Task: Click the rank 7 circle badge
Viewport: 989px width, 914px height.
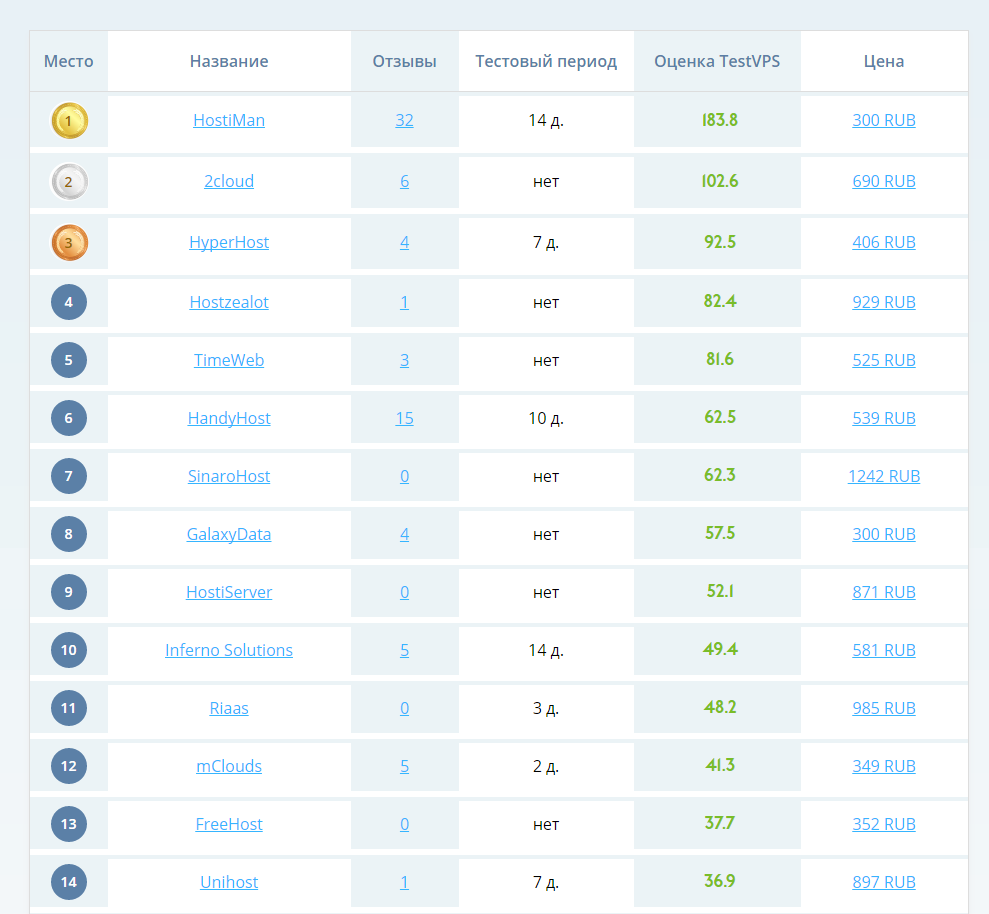Action: pos(69,476)
